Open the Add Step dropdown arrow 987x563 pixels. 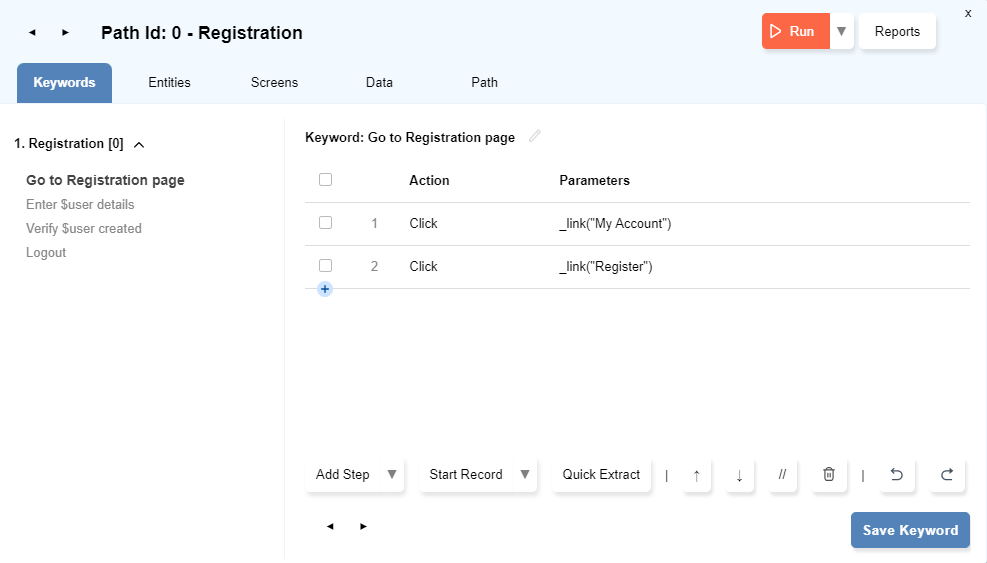point(392,475)
